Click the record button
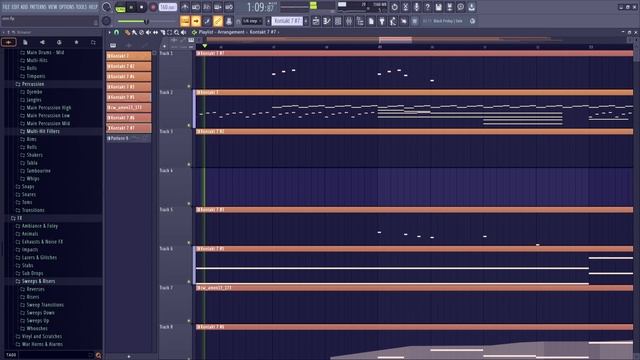Viewport: 640px width, 360px height. [153, 7]
